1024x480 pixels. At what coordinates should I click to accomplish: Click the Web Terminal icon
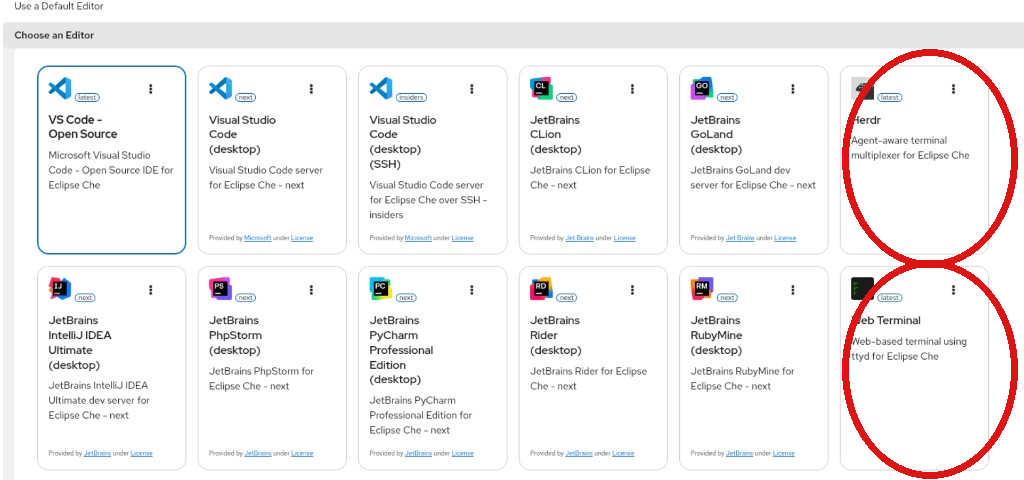pyautogui.click(x=863, y=289)
